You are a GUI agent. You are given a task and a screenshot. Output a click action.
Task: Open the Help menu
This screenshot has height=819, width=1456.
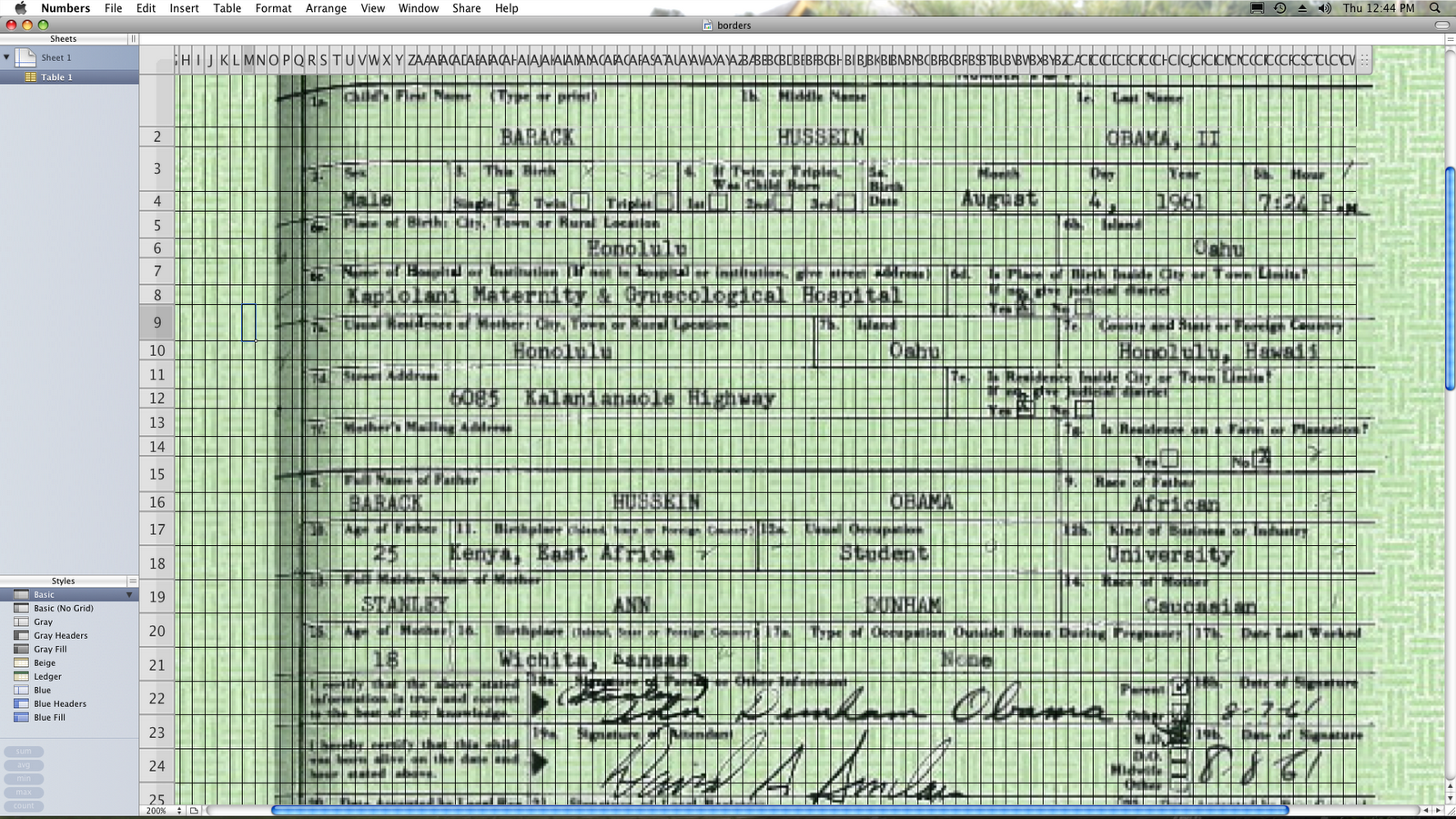coord(507,8)
